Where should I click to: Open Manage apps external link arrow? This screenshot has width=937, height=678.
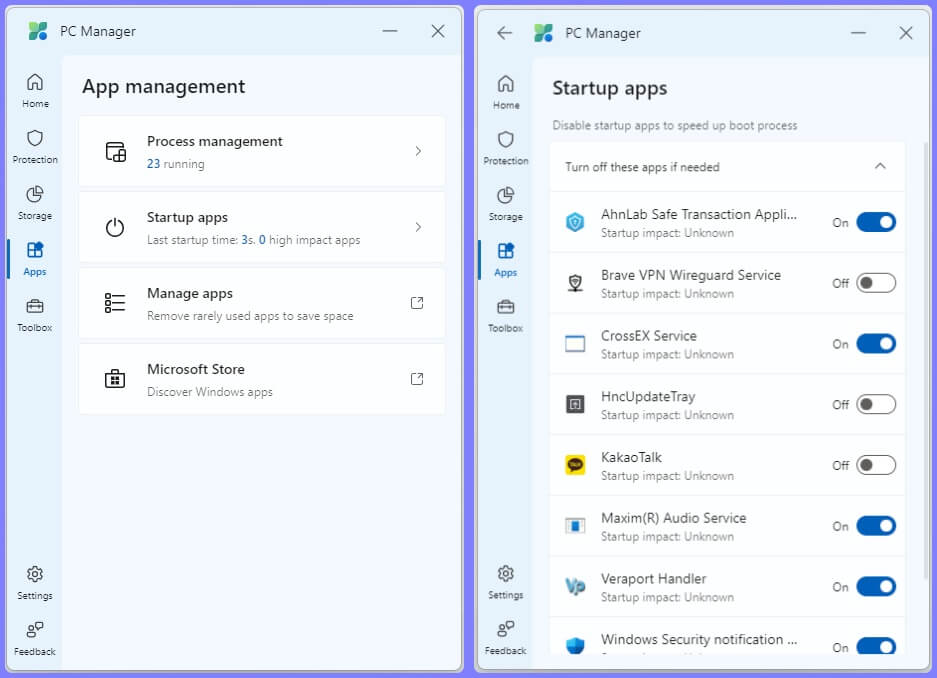[417, 303]
